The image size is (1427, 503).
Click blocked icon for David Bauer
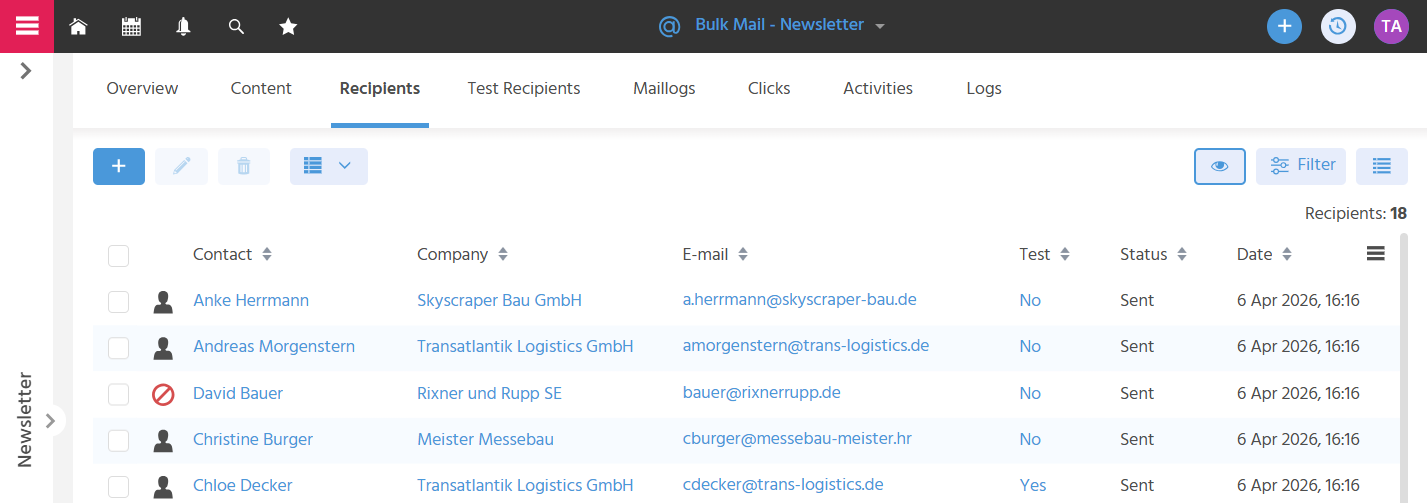(x=163, y=394)
